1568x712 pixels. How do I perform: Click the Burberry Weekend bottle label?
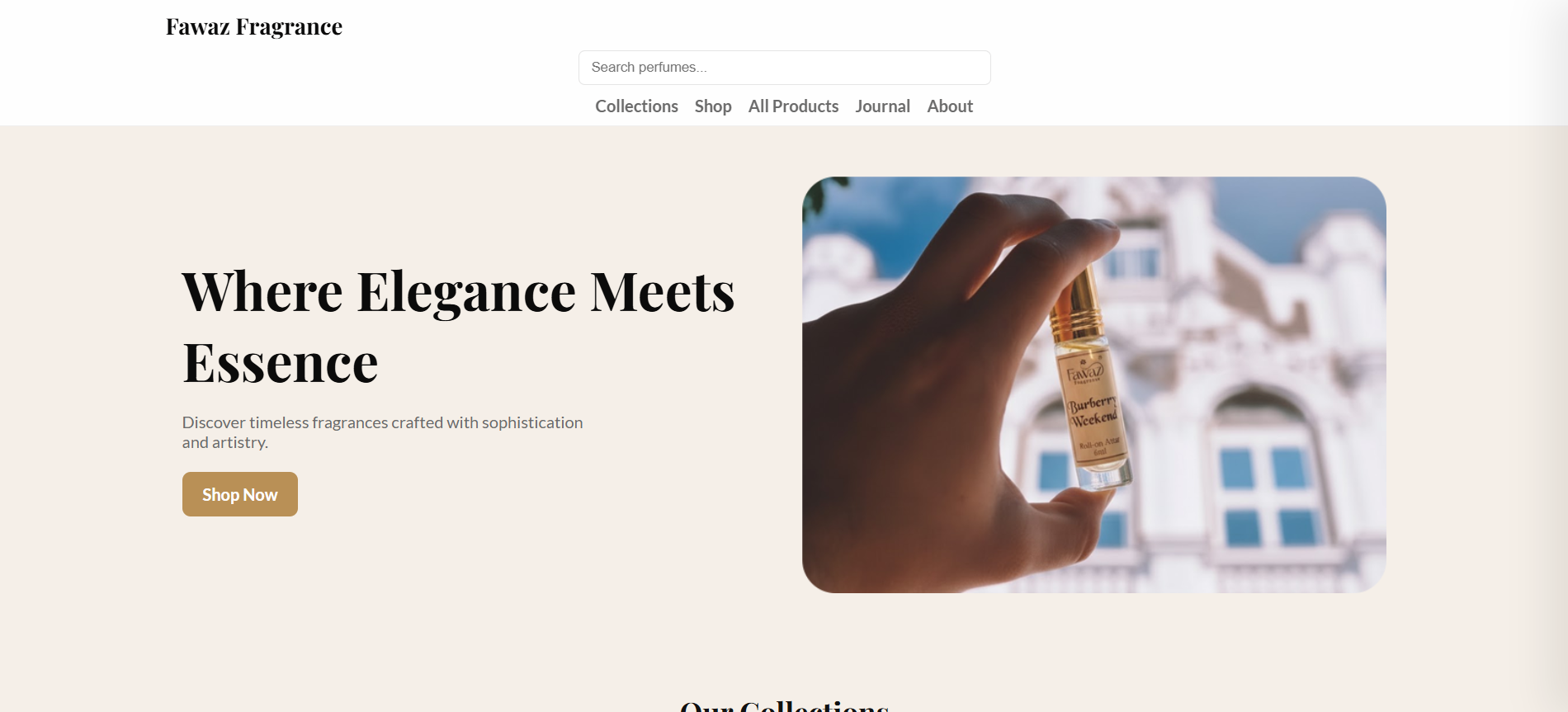[x=1093, y=411]
